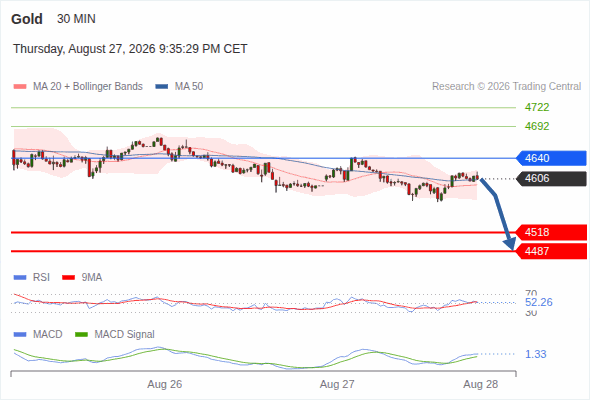Click the 9MA legend red swatch

click(x=68, y=278)
